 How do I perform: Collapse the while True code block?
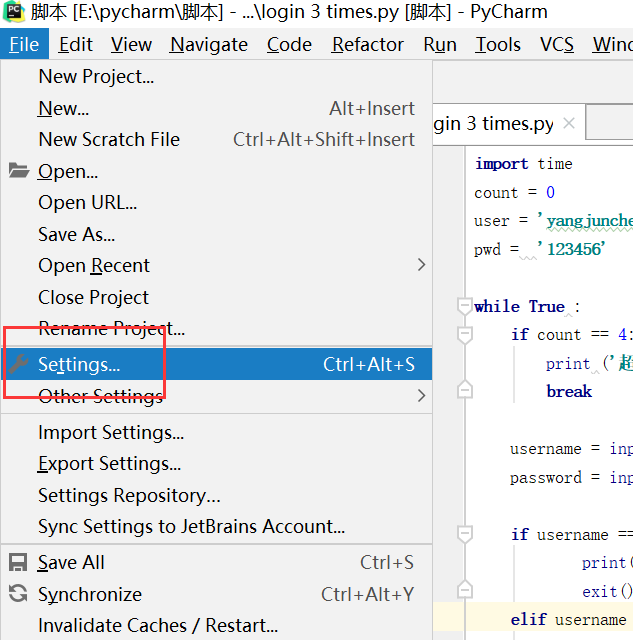(x=464, y=306)
